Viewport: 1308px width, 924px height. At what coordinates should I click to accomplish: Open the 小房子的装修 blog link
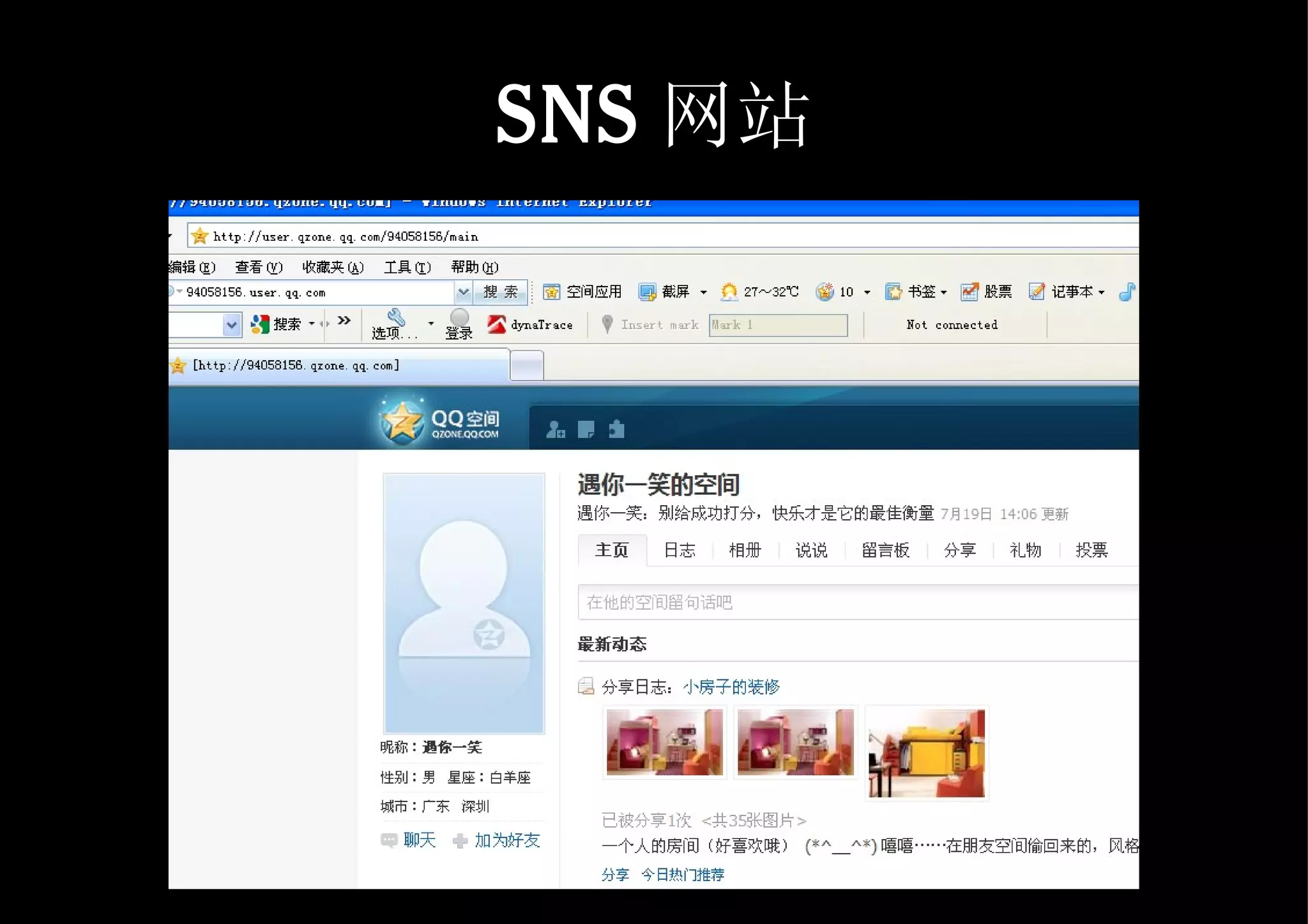coord(731,687)
